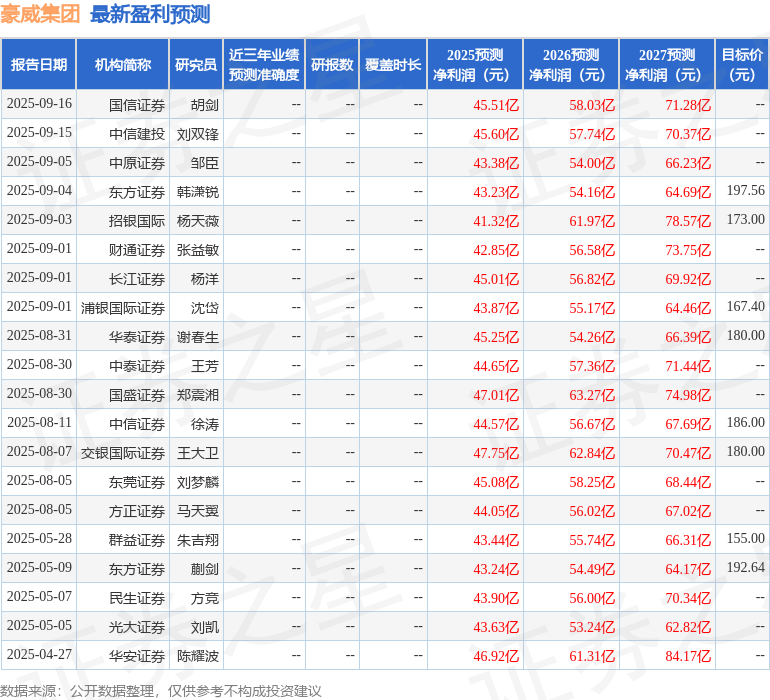Click the 研究员 column header
Image resolution: width=770 pixels, height=700 pixels.
click(x=196, y=64)
